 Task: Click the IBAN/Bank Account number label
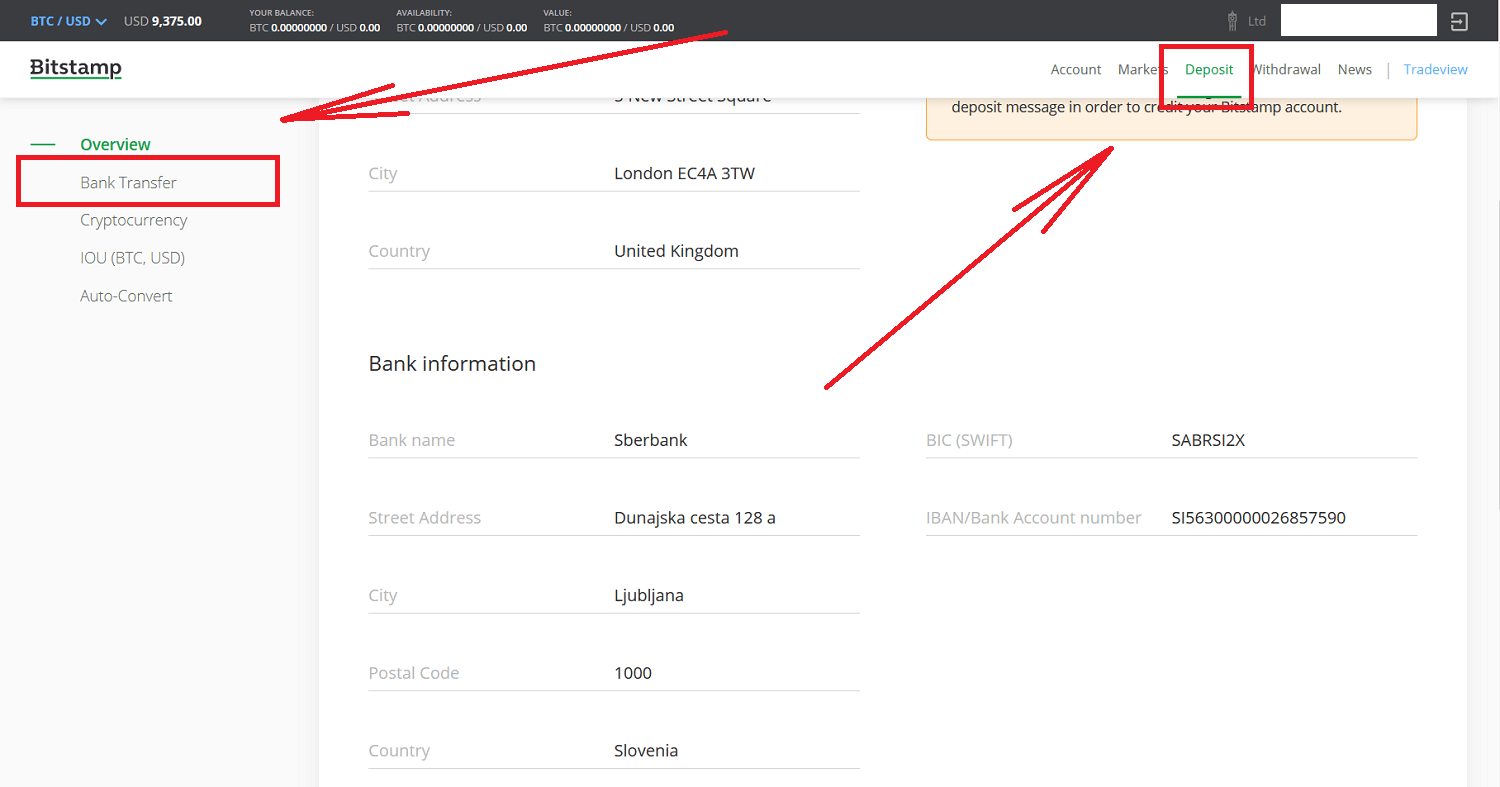click(x=1033, y=518)
